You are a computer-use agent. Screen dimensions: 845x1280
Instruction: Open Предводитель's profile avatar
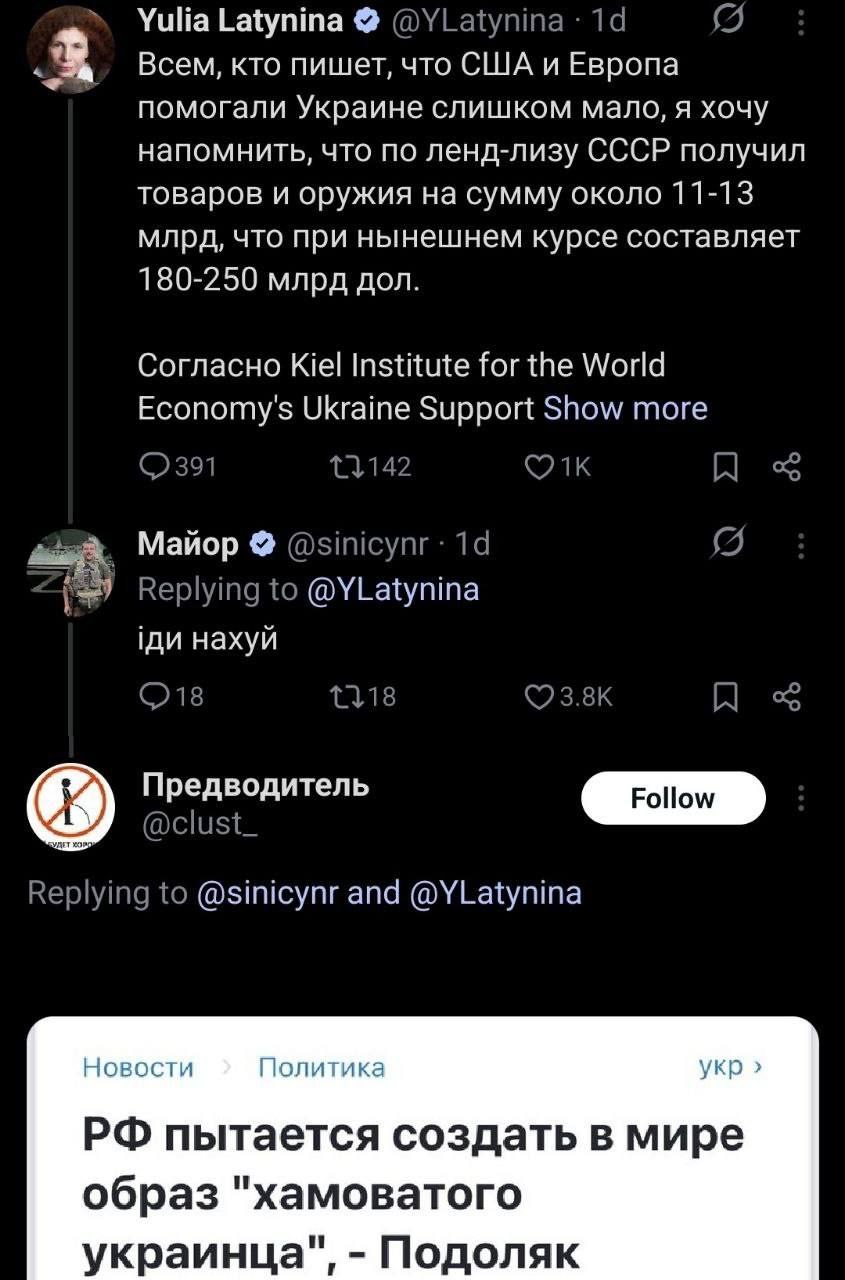70,805
